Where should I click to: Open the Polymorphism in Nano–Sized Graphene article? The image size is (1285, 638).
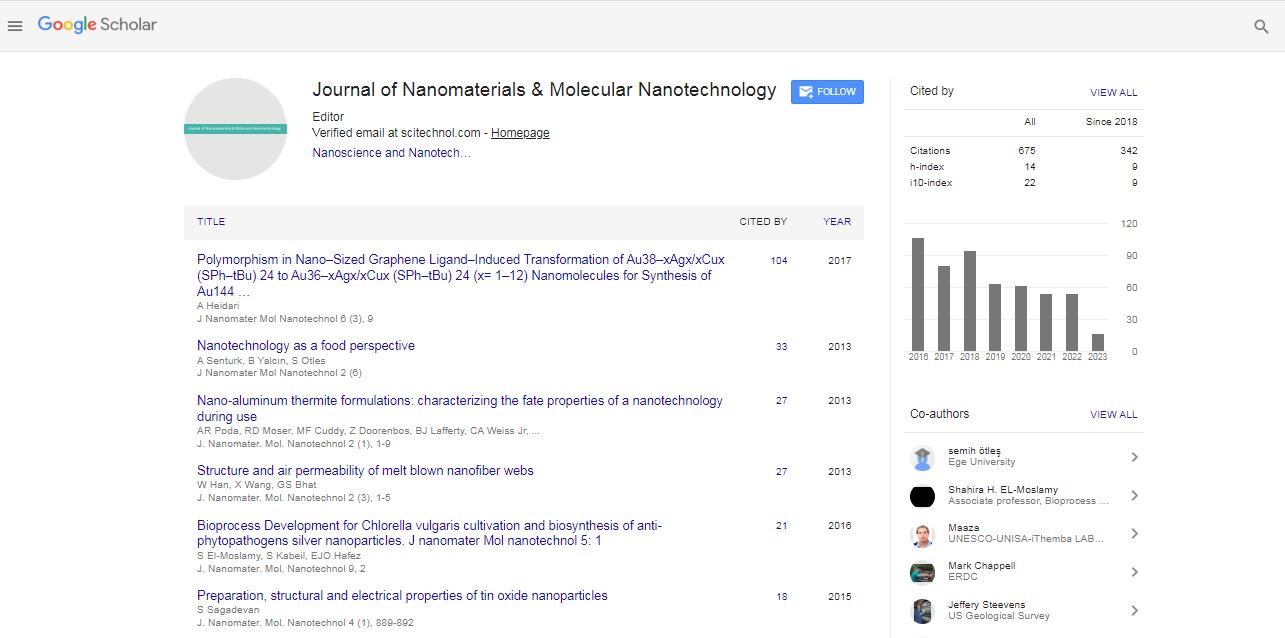461,275
